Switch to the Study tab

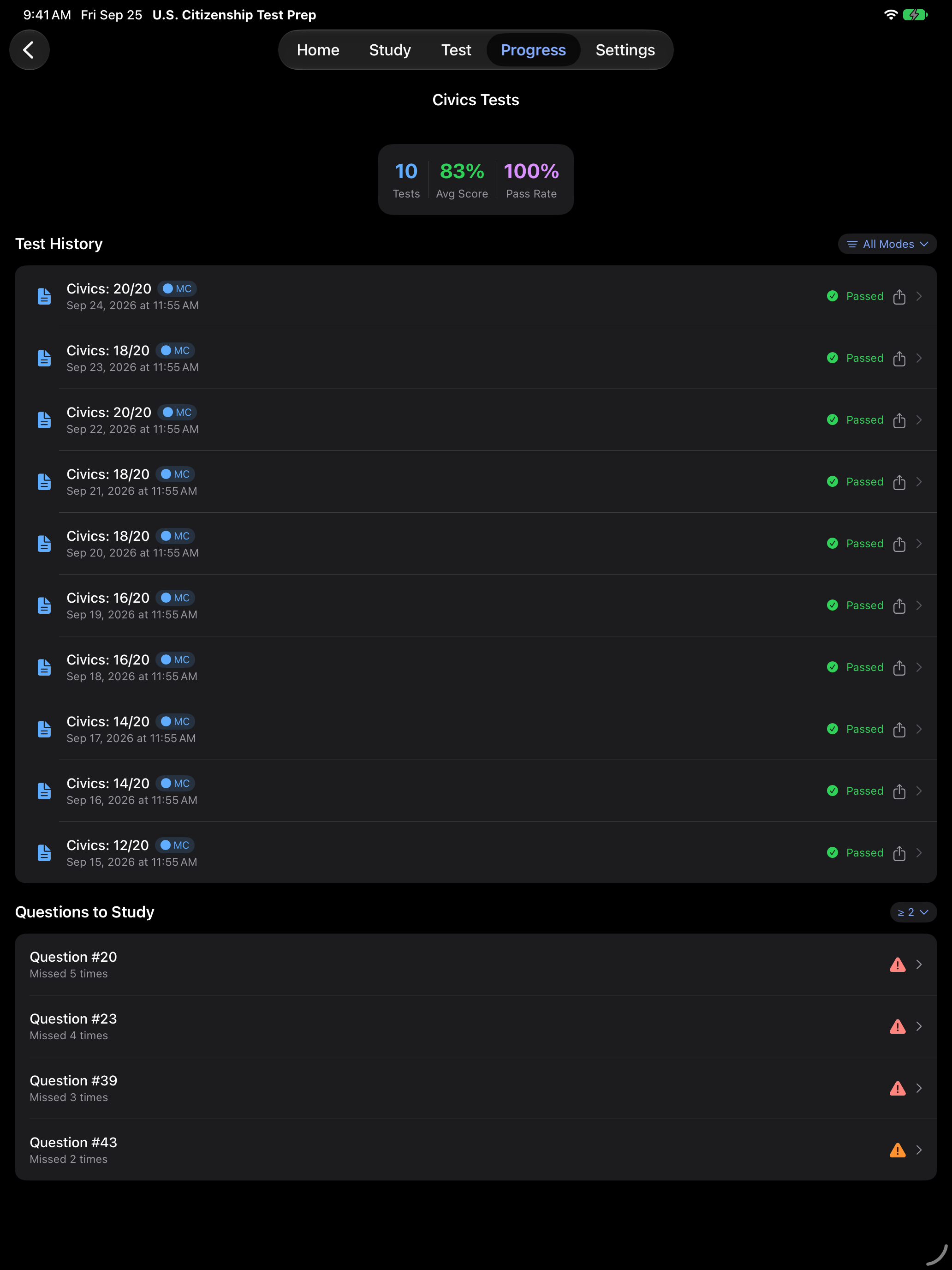point(390,50)
